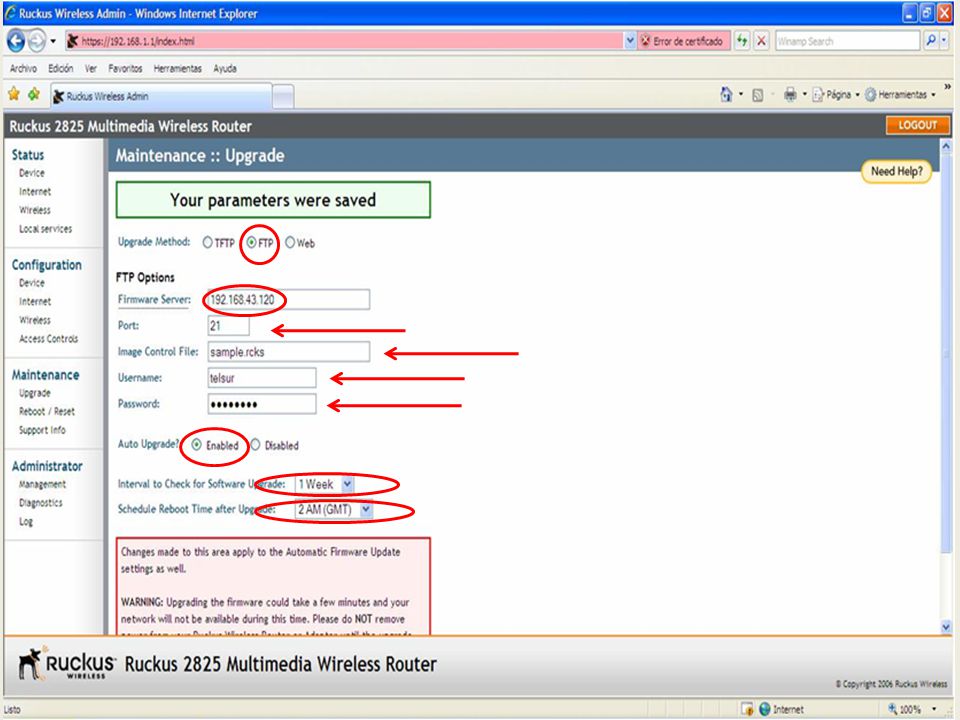The width and height of the screenshot is (960, 720).
Task: Click the page scrollbar up arrow
Action: [946, 146]
